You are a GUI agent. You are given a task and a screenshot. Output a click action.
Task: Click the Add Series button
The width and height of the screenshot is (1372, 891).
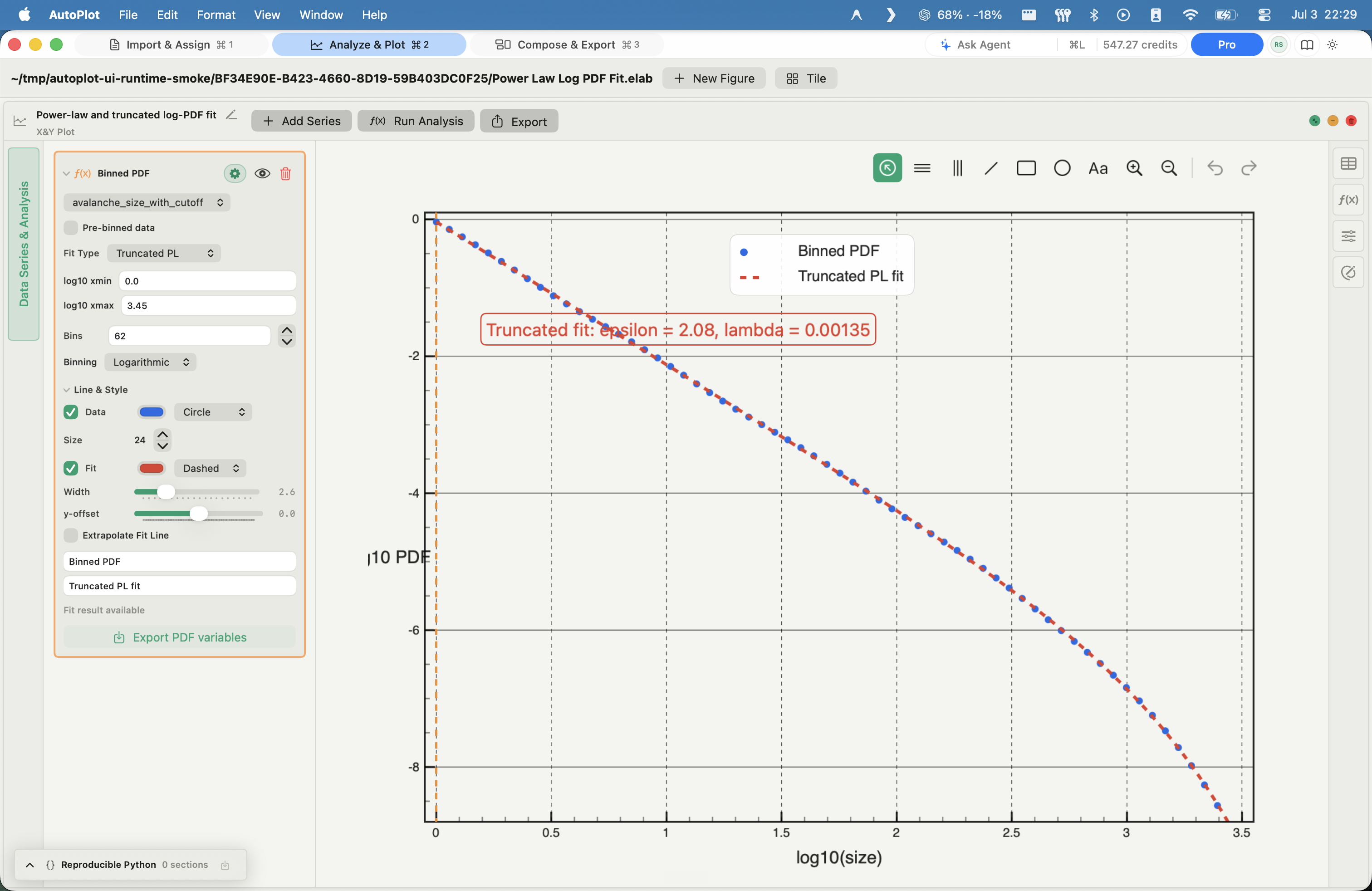pos(302,121)
